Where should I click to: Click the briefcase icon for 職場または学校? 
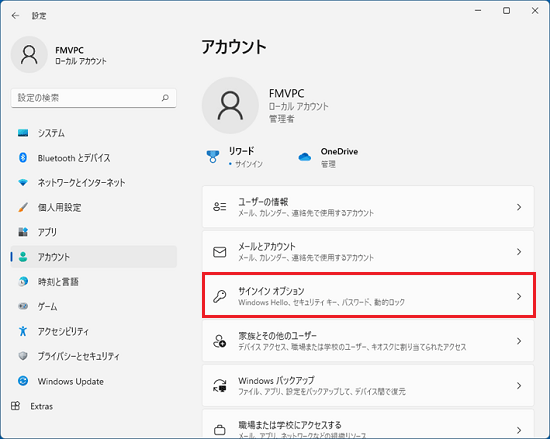220,430
